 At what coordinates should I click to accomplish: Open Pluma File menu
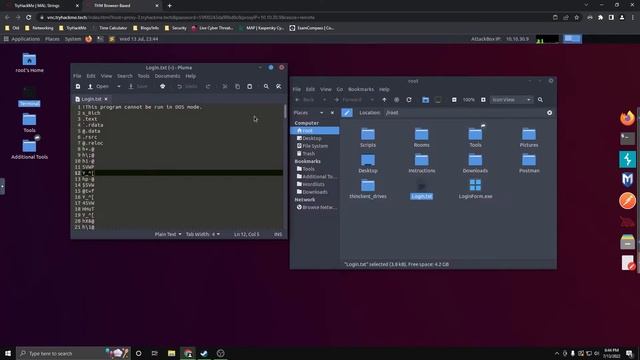(77, 76)
